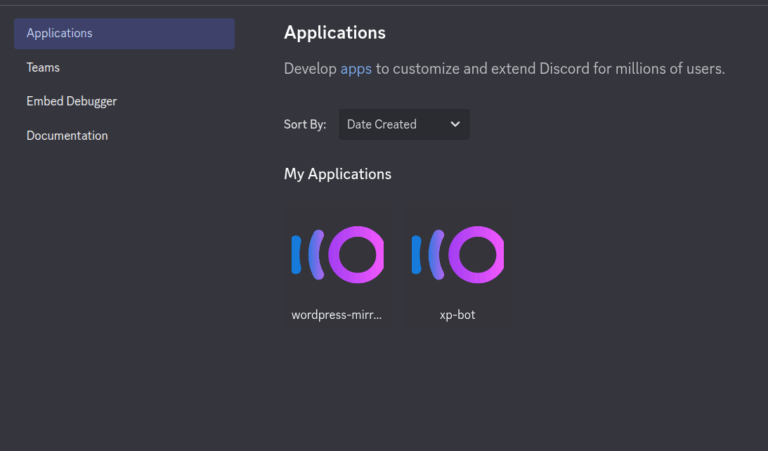Go to the Teams section
The image size is (768, 451).
(43, 68)
